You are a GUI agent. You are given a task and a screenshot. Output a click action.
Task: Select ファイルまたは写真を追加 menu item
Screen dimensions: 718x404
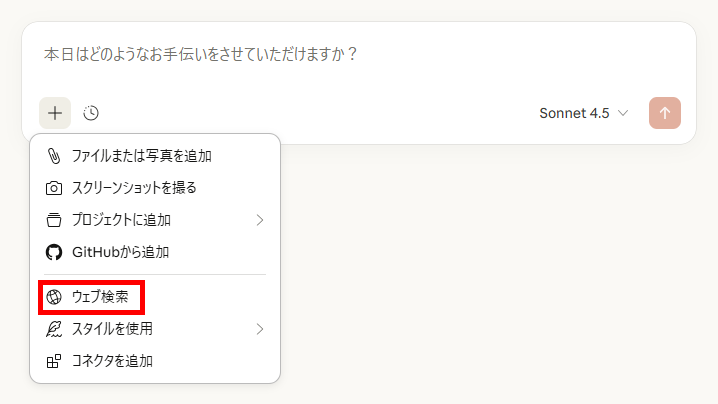[x=155, y=156]
